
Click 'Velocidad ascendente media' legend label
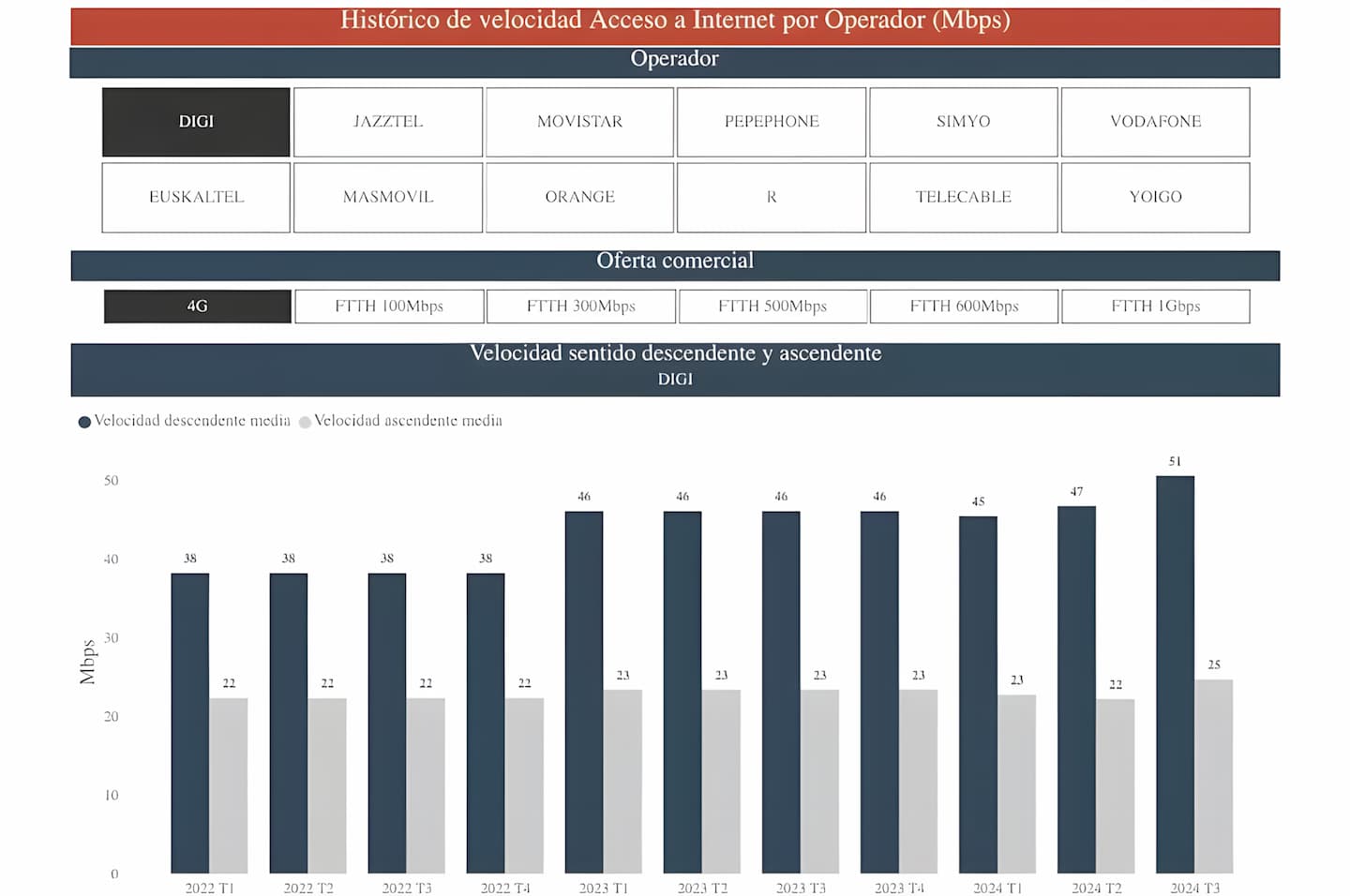click(x=408, y=421)
